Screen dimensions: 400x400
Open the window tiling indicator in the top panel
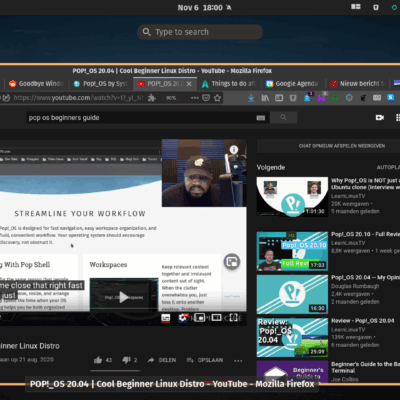pyautogui.click(x=356, y=7)
